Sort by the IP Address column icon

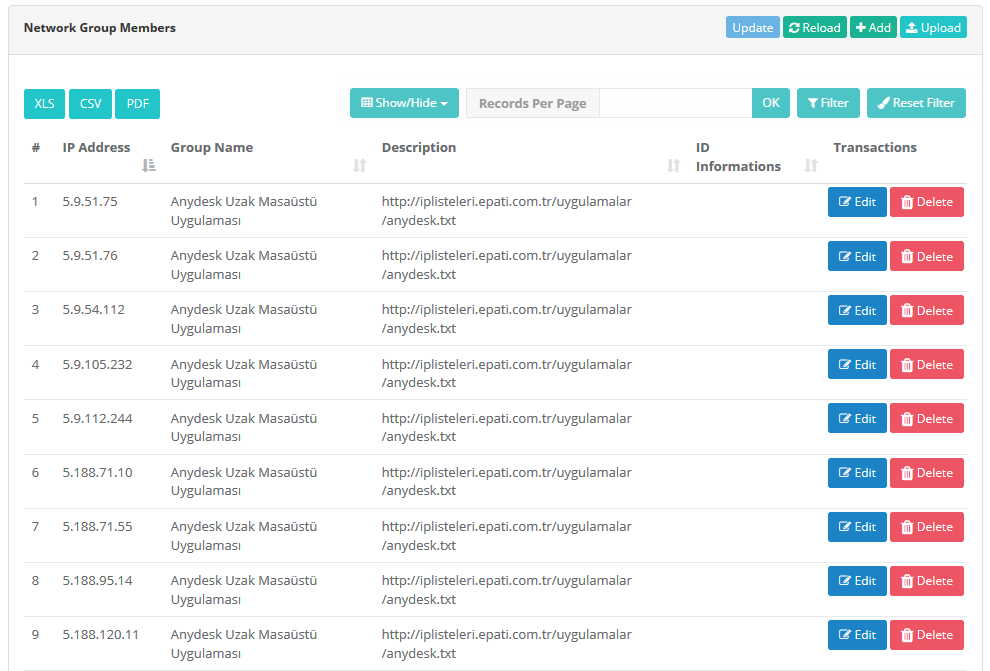148,165
